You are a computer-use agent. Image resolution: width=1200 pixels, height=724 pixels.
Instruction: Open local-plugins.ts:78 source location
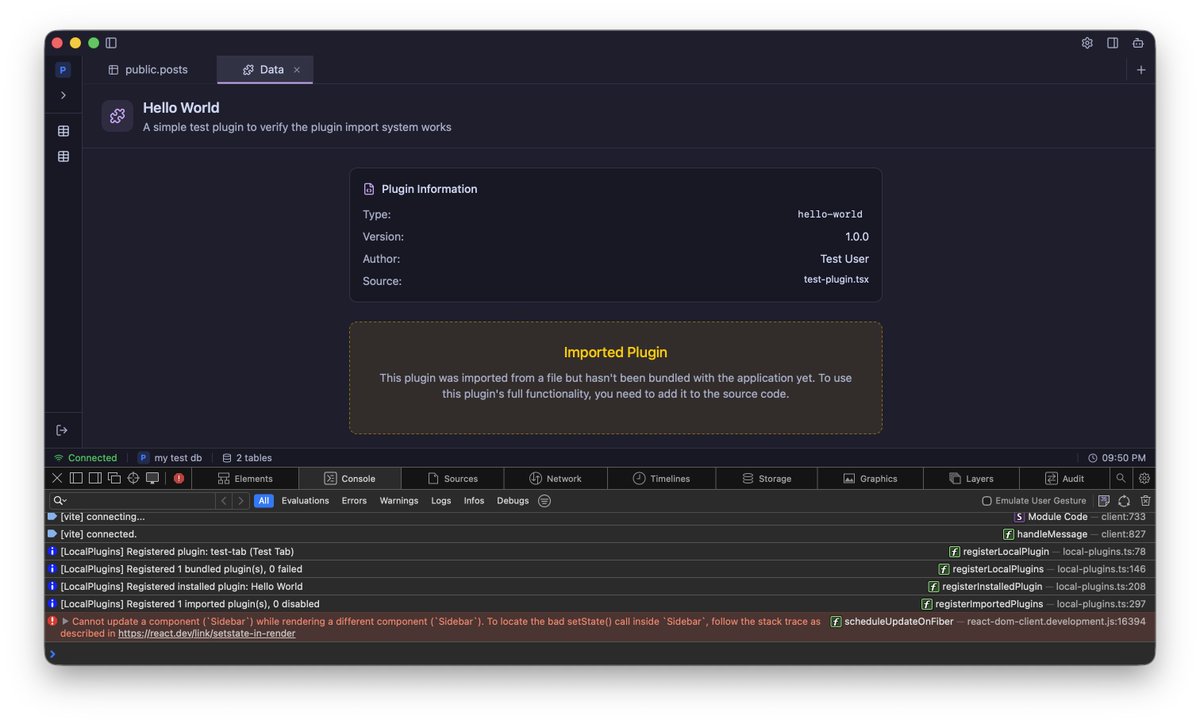(x=1104, y=551)
